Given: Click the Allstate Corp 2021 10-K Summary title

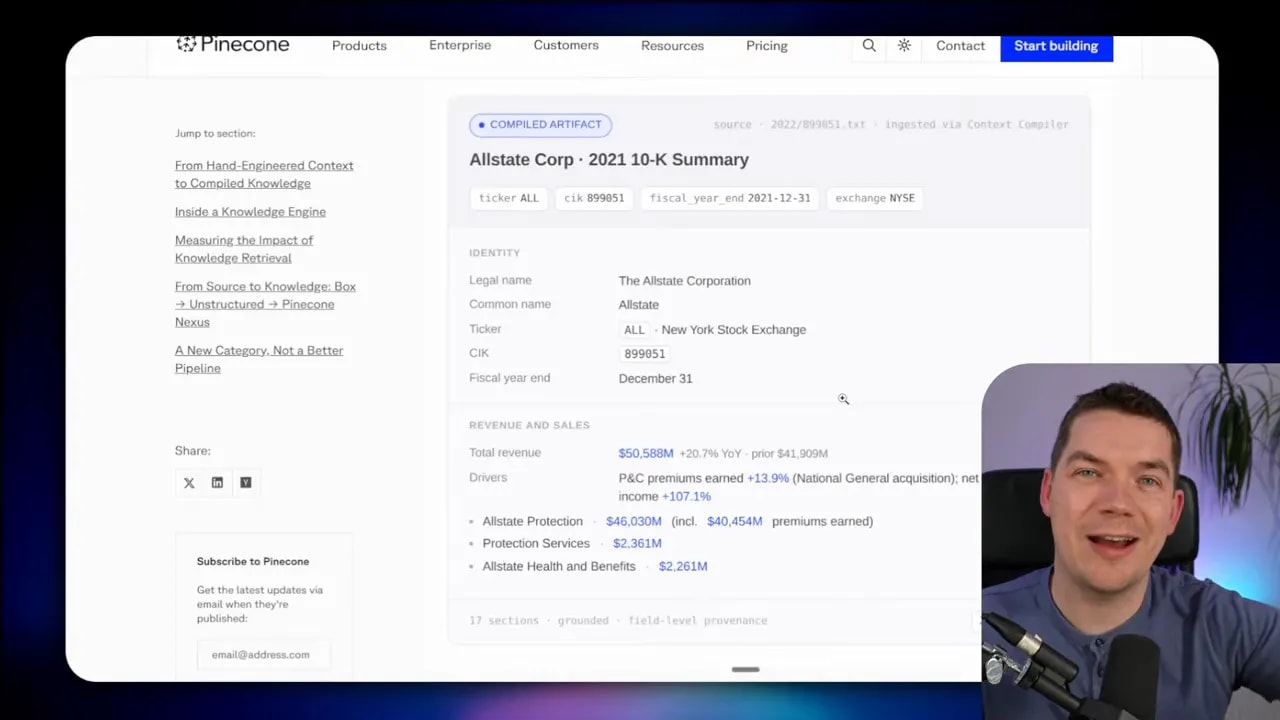Looking at the screenshot, I should tap(609, 160).
